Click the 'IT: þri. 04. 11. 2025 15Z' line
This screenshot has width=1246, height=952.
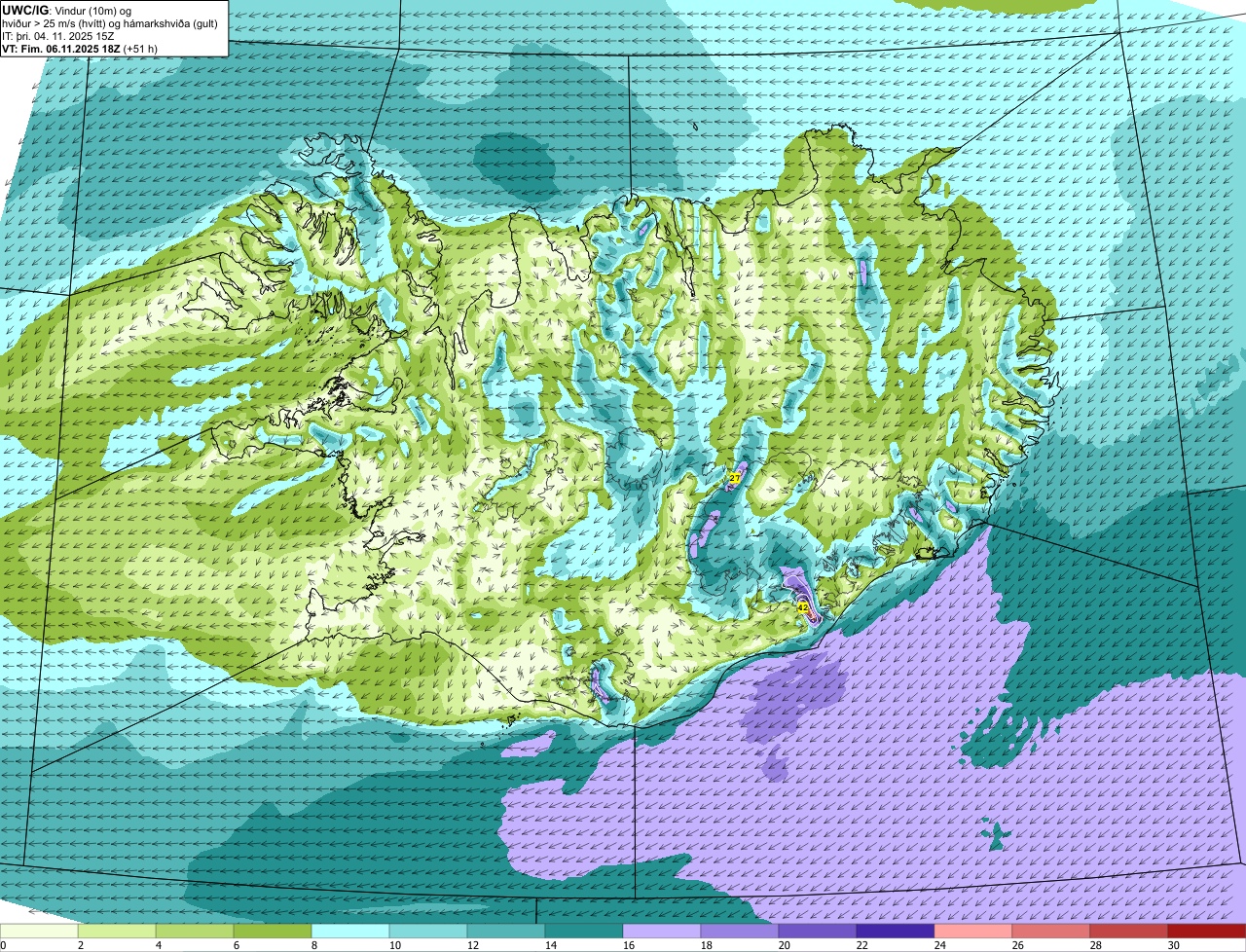click(58, 35)
